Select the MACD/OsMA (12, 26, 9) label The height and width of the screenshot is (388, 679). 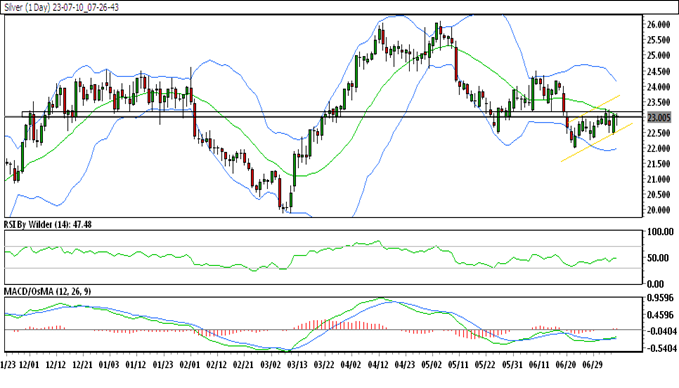[48, 291]
